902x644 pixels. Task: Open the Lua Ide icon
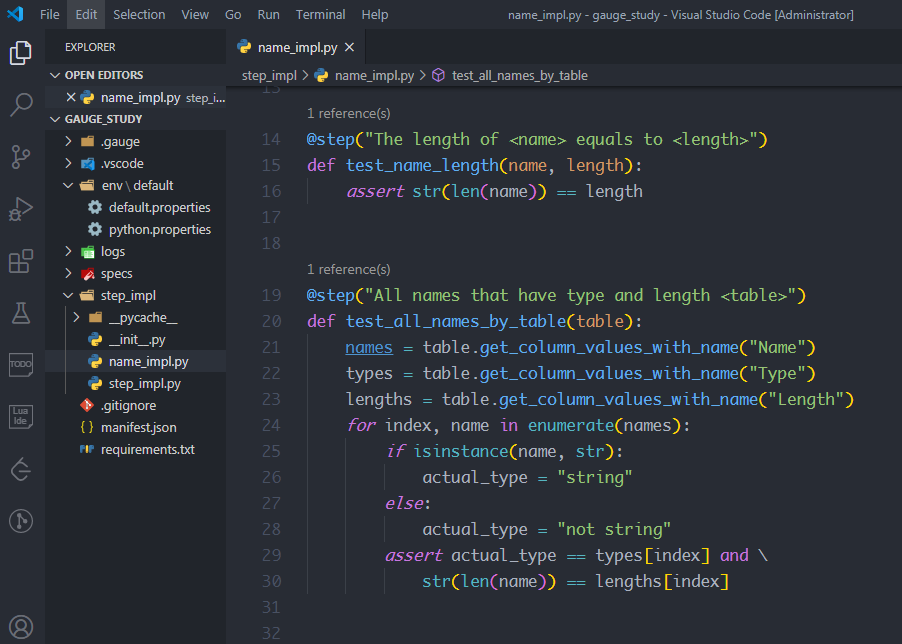click(x=21, y=416)
